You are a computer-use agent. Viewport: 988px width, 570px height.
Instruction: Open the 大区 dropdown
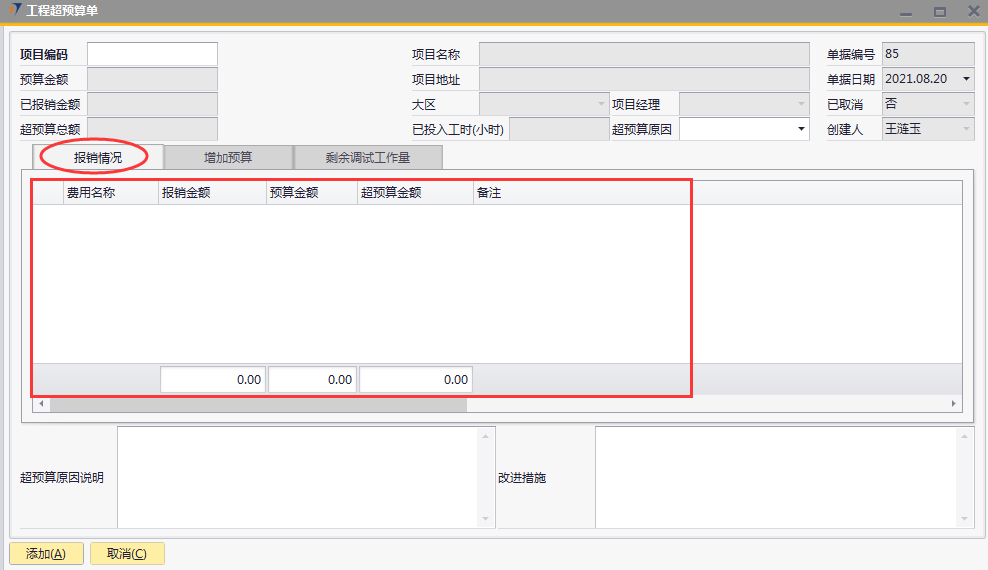[601, 104]
